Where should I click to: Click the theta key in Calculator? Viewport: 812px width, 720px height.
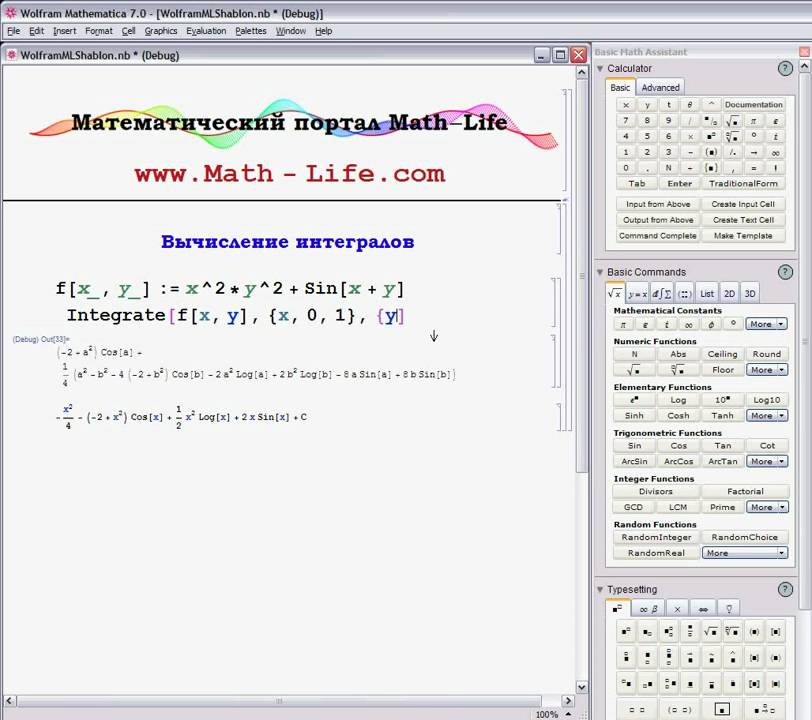(690, 105)
